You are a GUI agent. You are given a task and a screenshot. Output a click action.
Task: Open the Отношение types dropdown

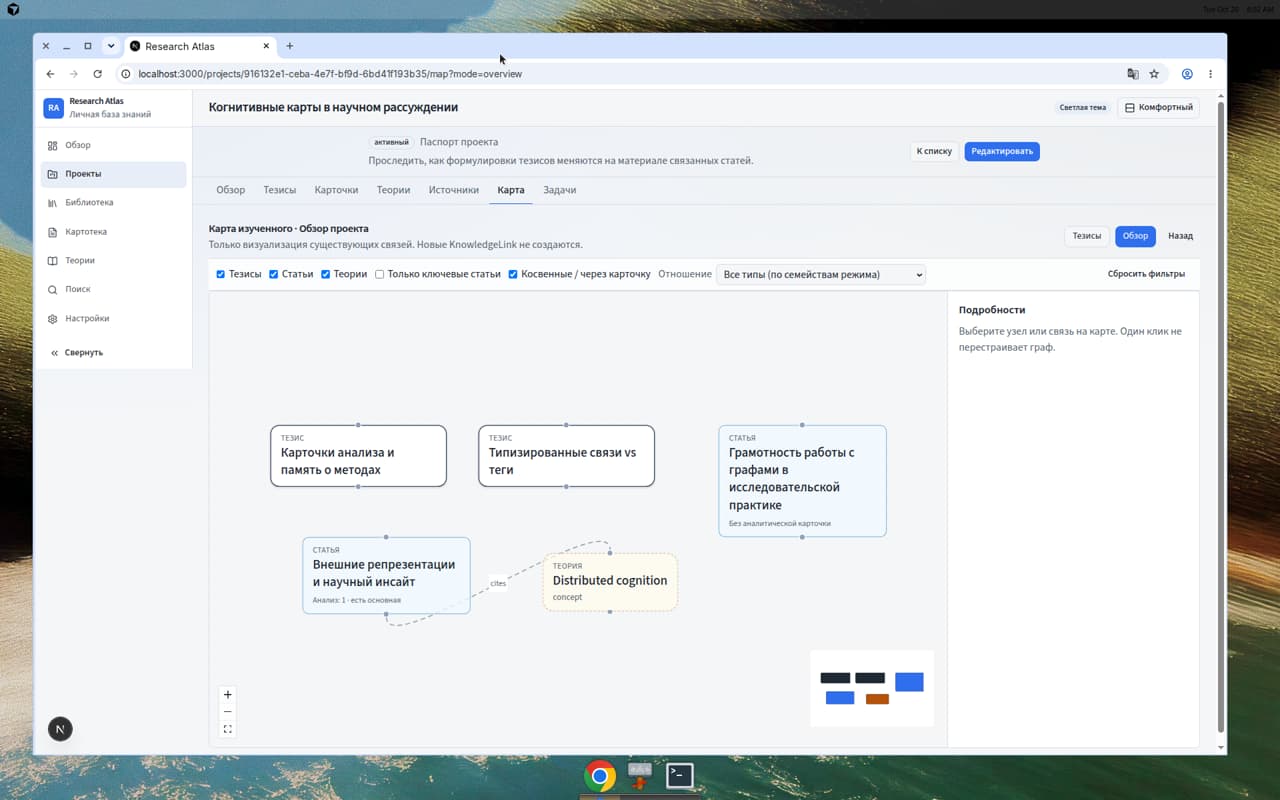[821, 274]
